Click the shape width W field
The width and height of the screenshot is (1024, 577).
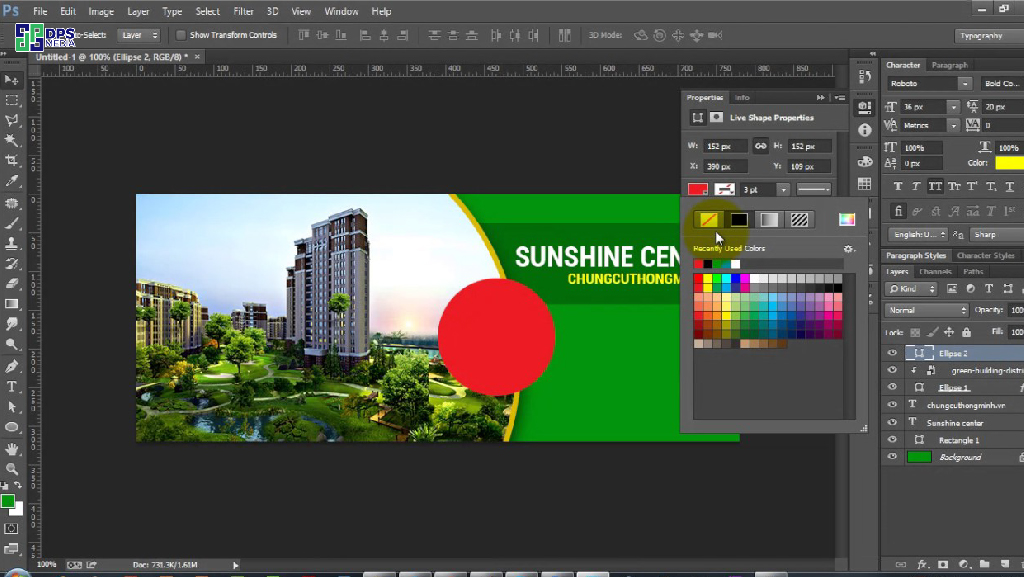pyautogui.click(x=725, y=146)
